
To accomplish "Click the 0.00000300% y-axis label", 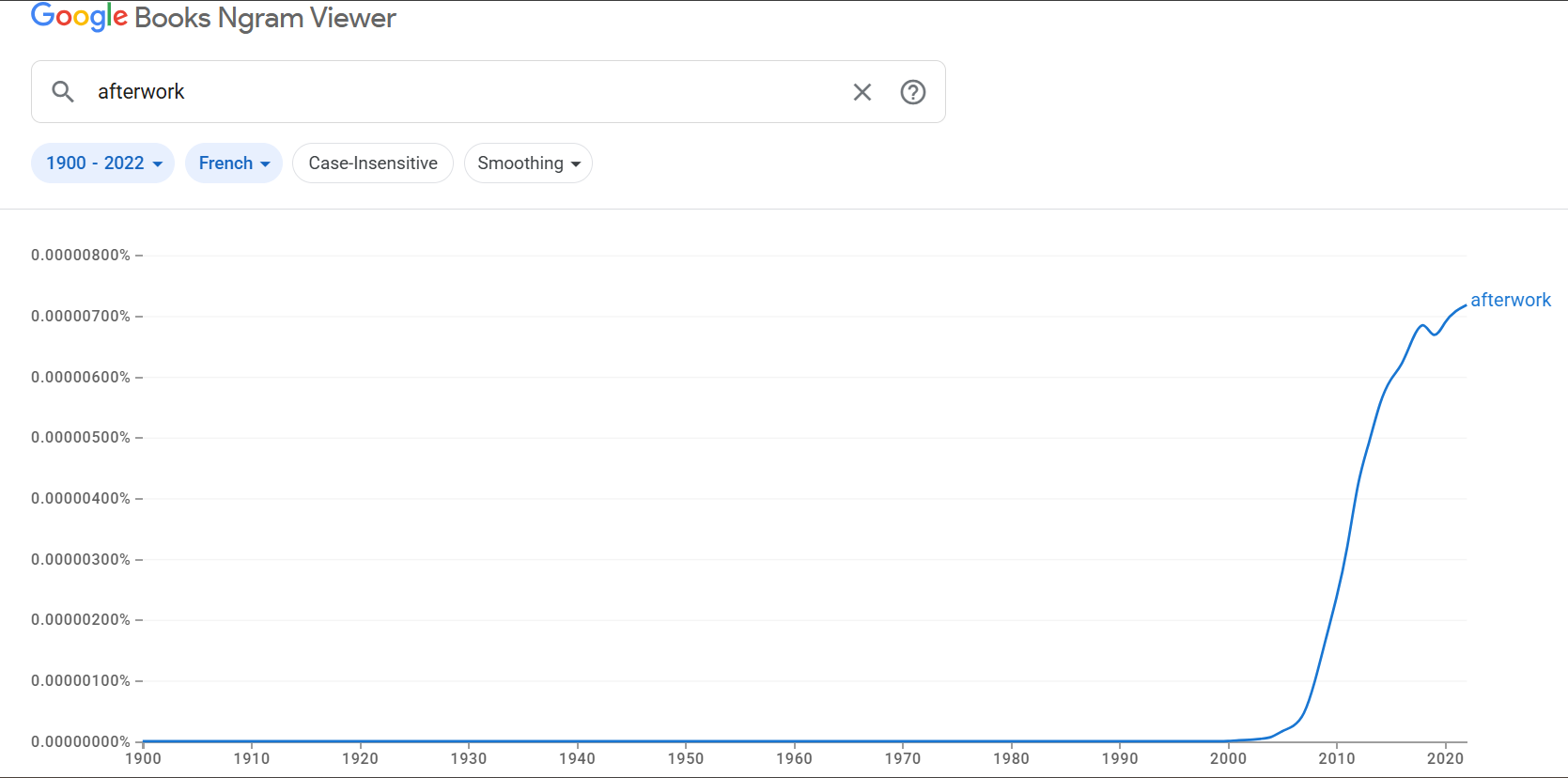I will tap(81, 559).
